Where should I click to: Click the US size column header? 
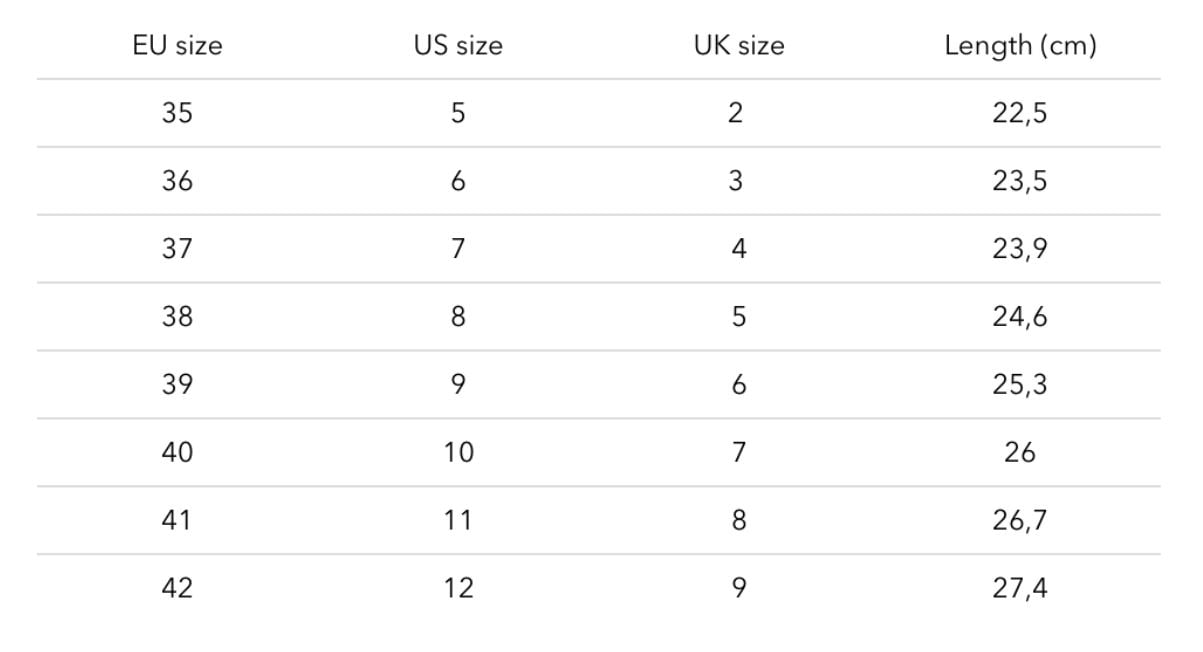pyautogui.click(x=458, y=45)
